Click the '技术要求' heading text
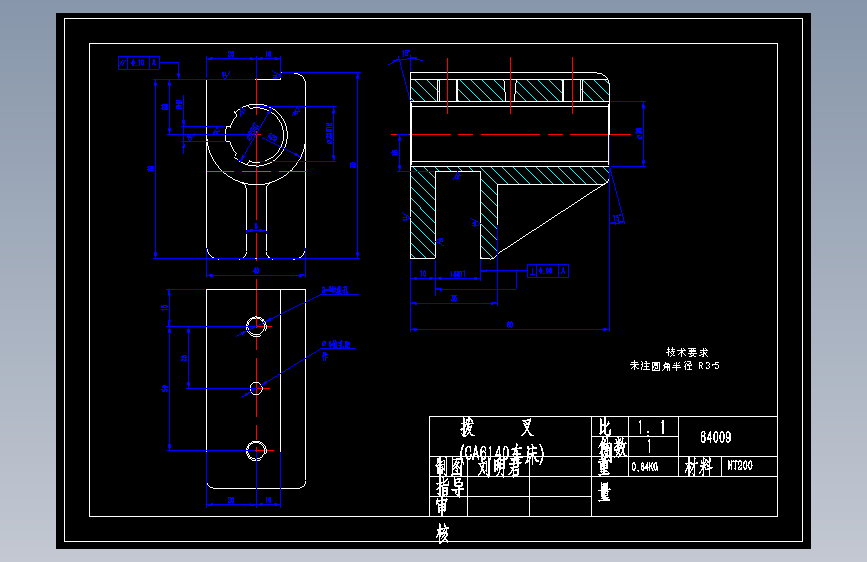Viewport: 867px width, 562px height. 687,352
